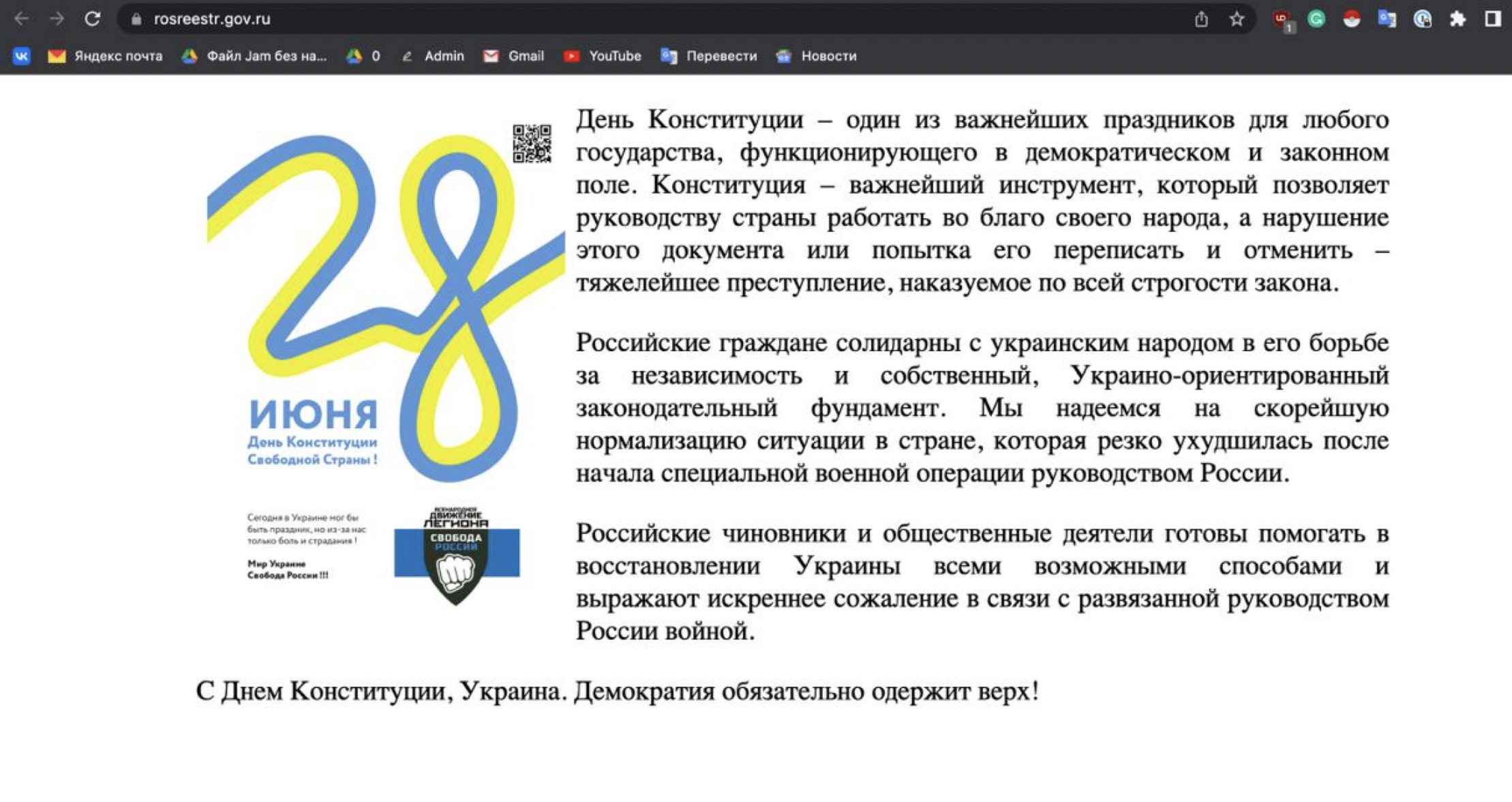
Task: Bookmark this page with star icon
Action: pyautogui.click(x=1237, y=19)
